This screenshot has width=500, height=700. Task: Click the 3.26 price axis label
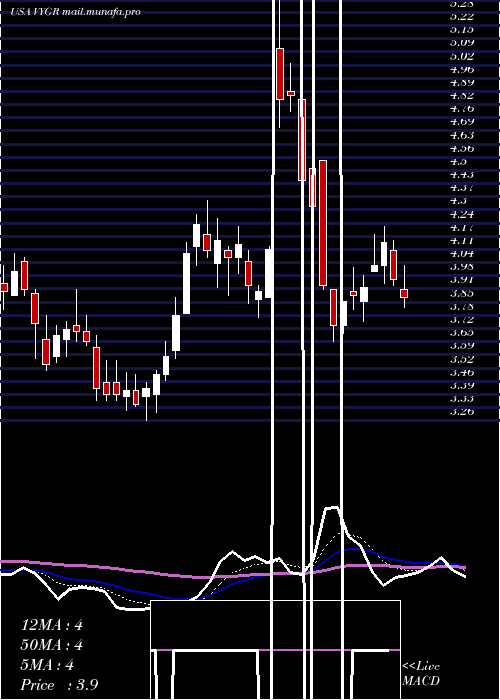tap(462, 412)
